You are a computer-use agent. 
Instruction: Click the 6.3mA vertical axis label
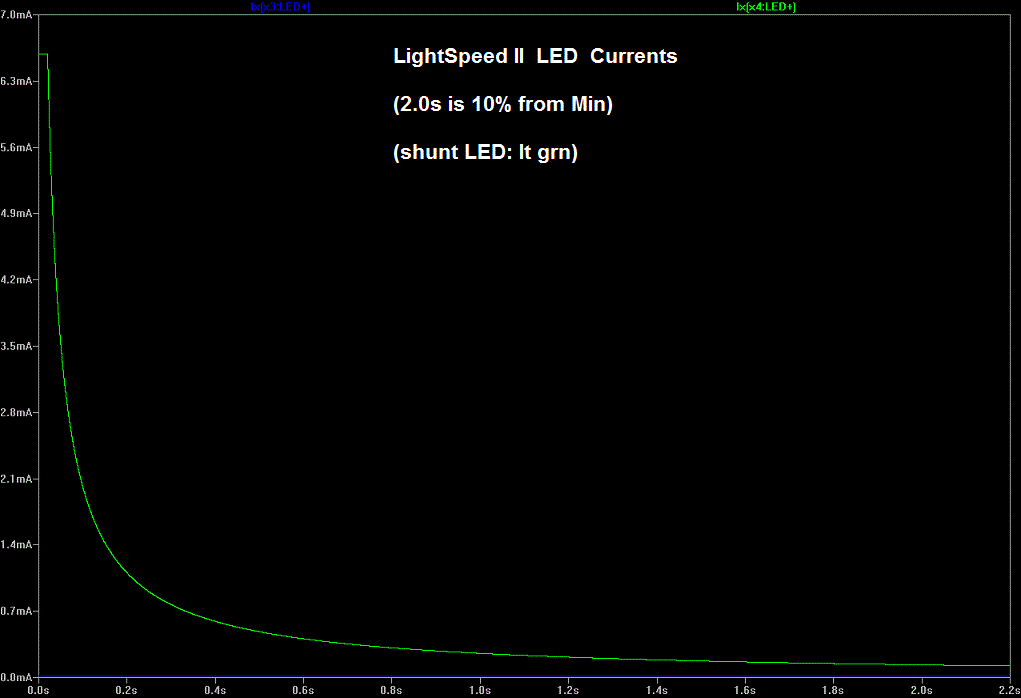point(16,81)
